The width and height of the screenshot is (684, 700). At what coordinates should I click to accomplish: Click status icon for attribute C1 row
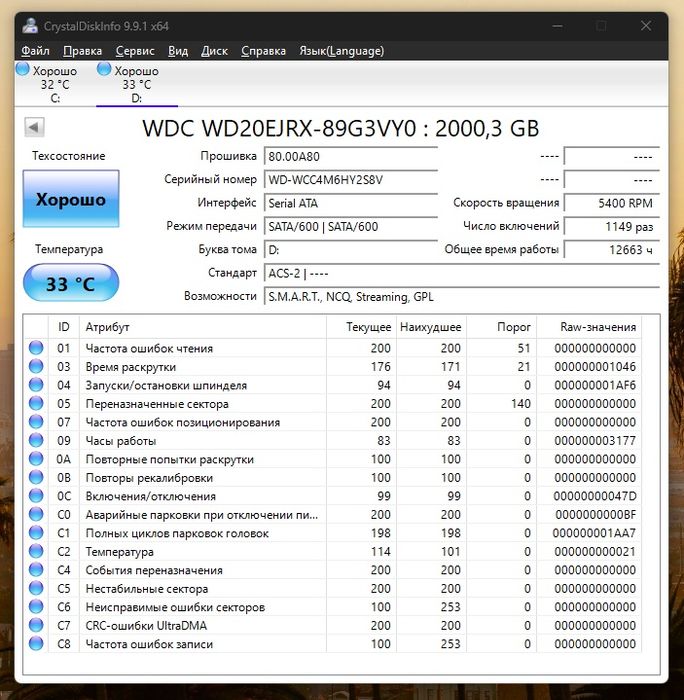(x=36, y=533)
